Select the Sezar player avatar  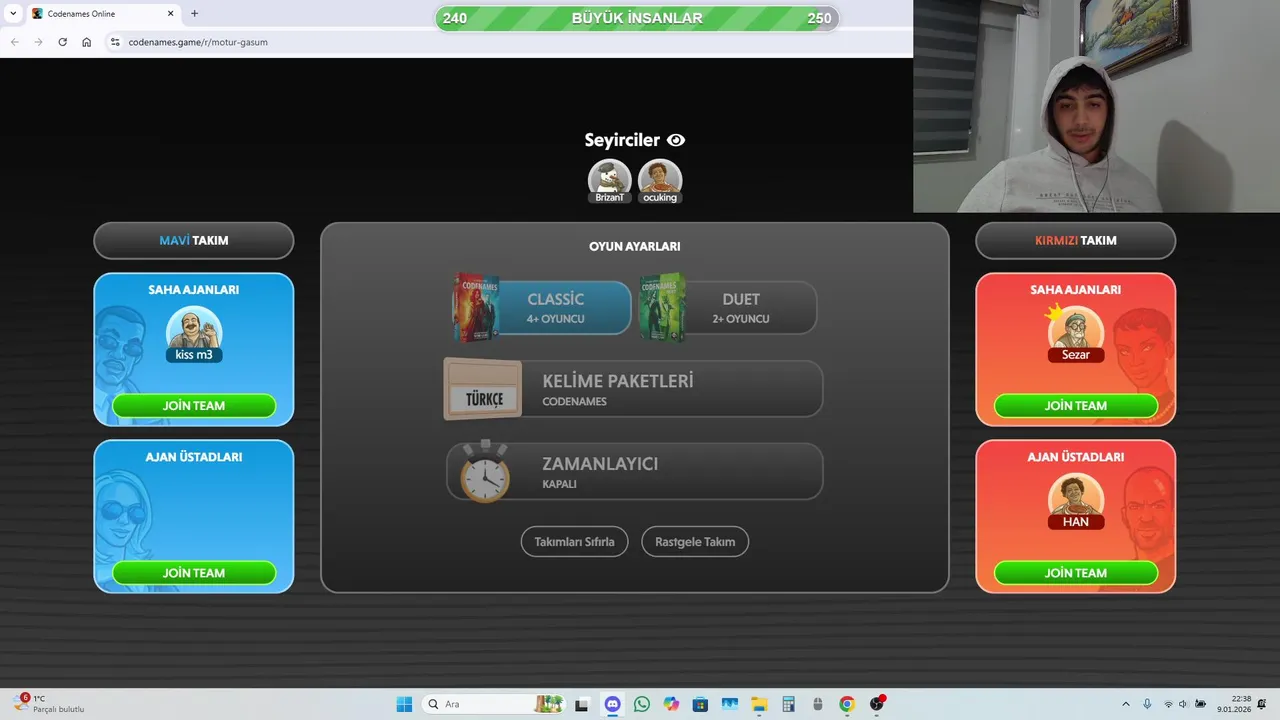1076,334
